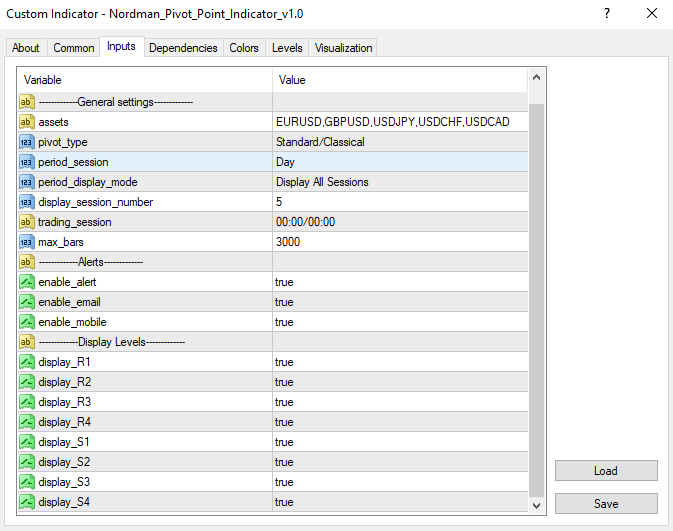
Task: Click the bool icon next to enable_email
Action: (27, 302)
